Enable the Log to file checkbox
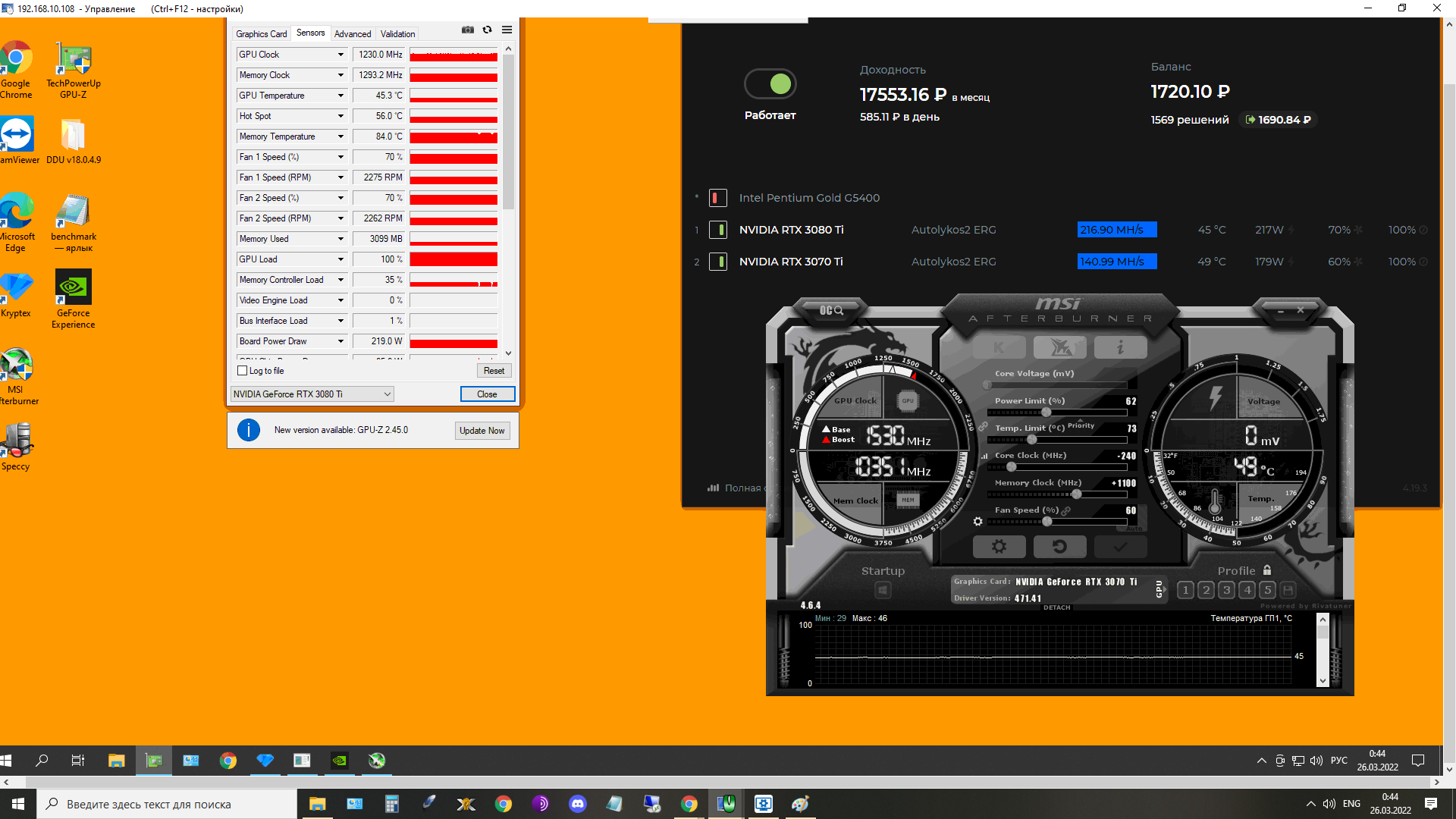 (x=243, y=371)
